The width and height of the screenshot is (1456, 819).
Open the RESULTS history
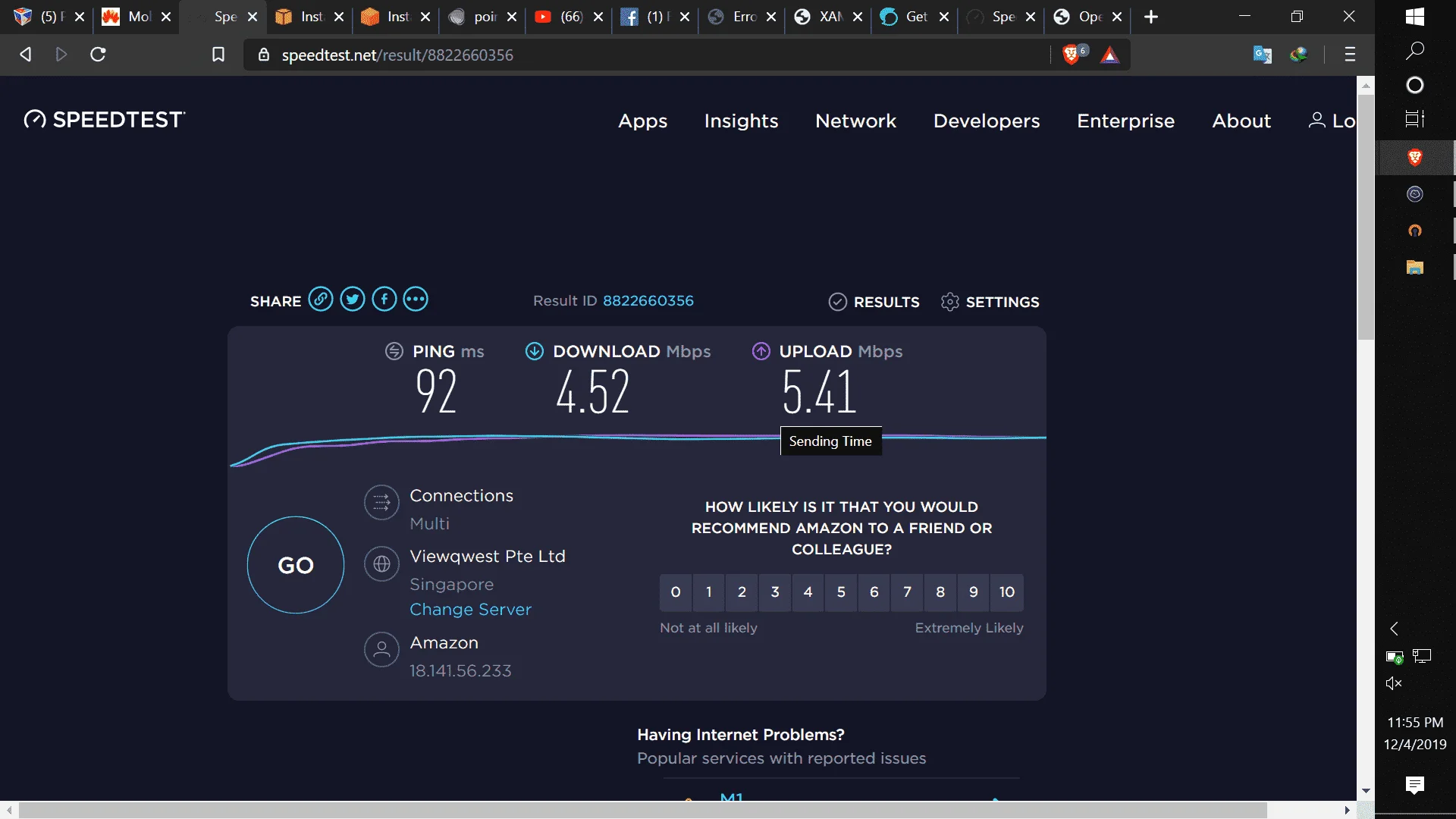click(874, 302)
